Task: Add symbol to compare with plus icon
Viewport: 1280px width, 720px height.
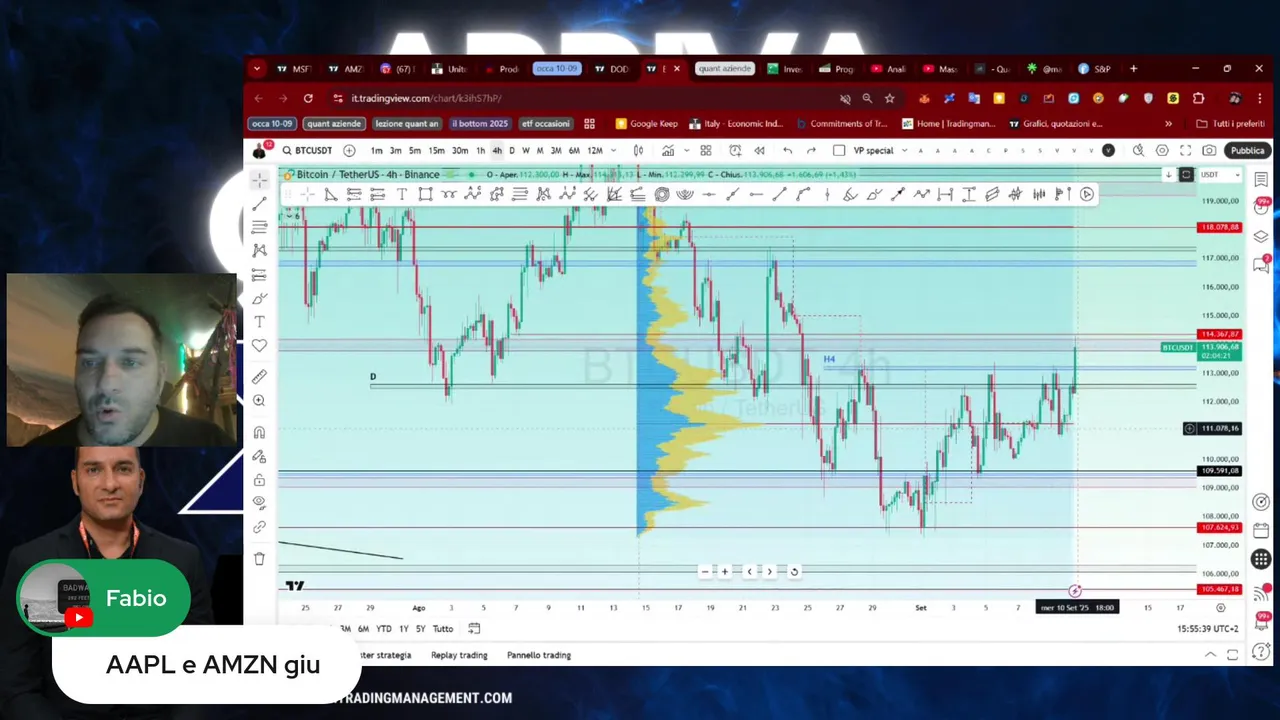Action: pos(349,150)
